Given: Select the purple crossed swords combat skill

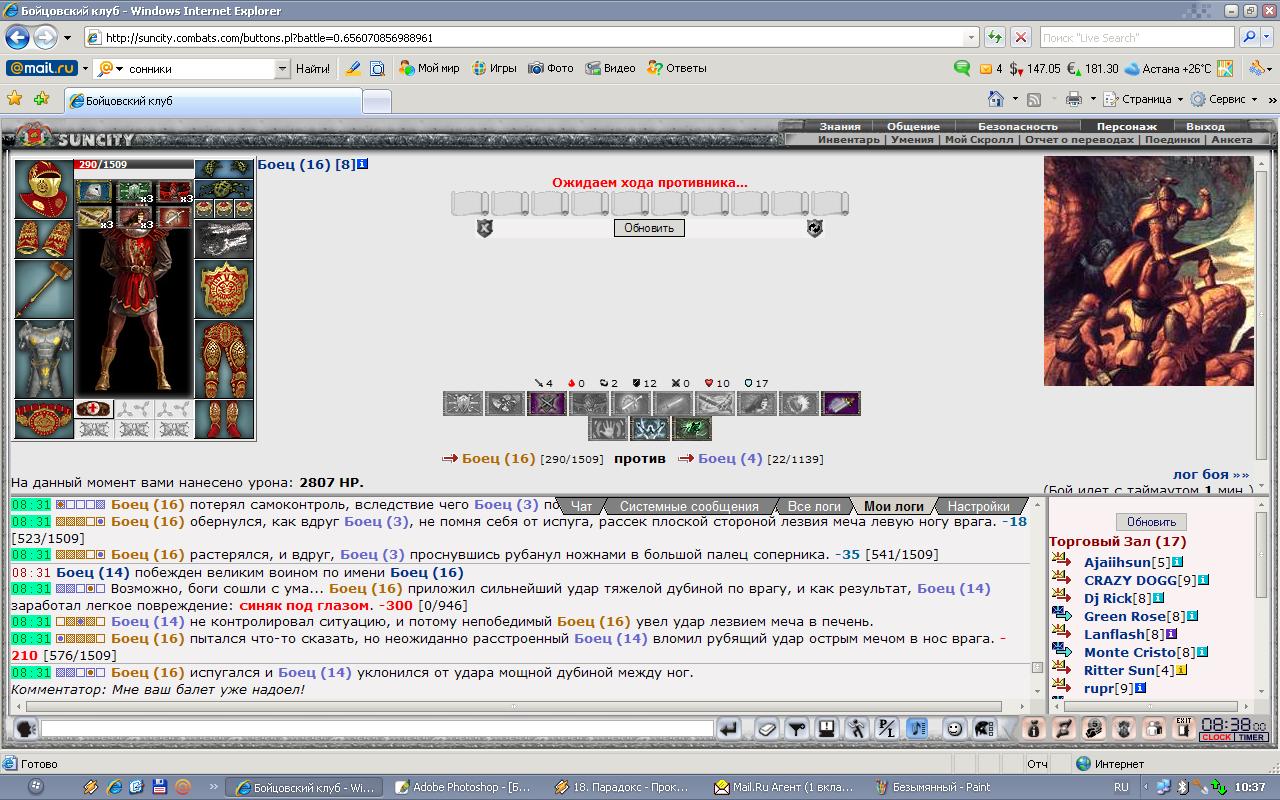Looking at the screenshot, I should click(546, 404).
